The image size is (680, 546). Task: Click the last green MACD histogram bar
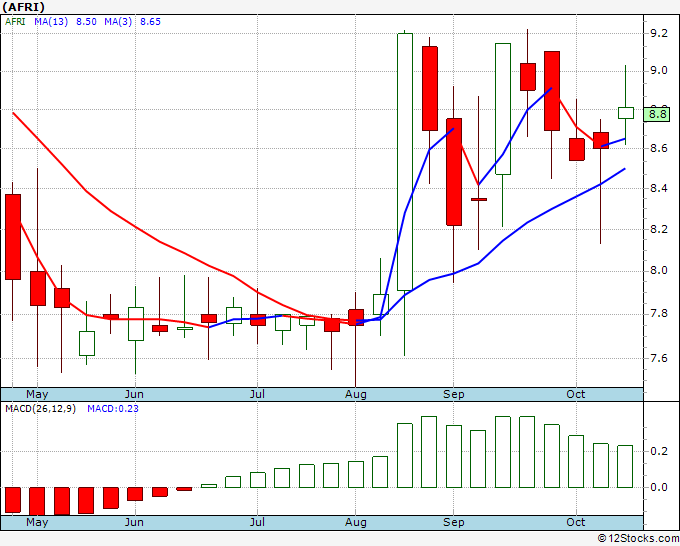pyautogui.click(x=625, y=466)
